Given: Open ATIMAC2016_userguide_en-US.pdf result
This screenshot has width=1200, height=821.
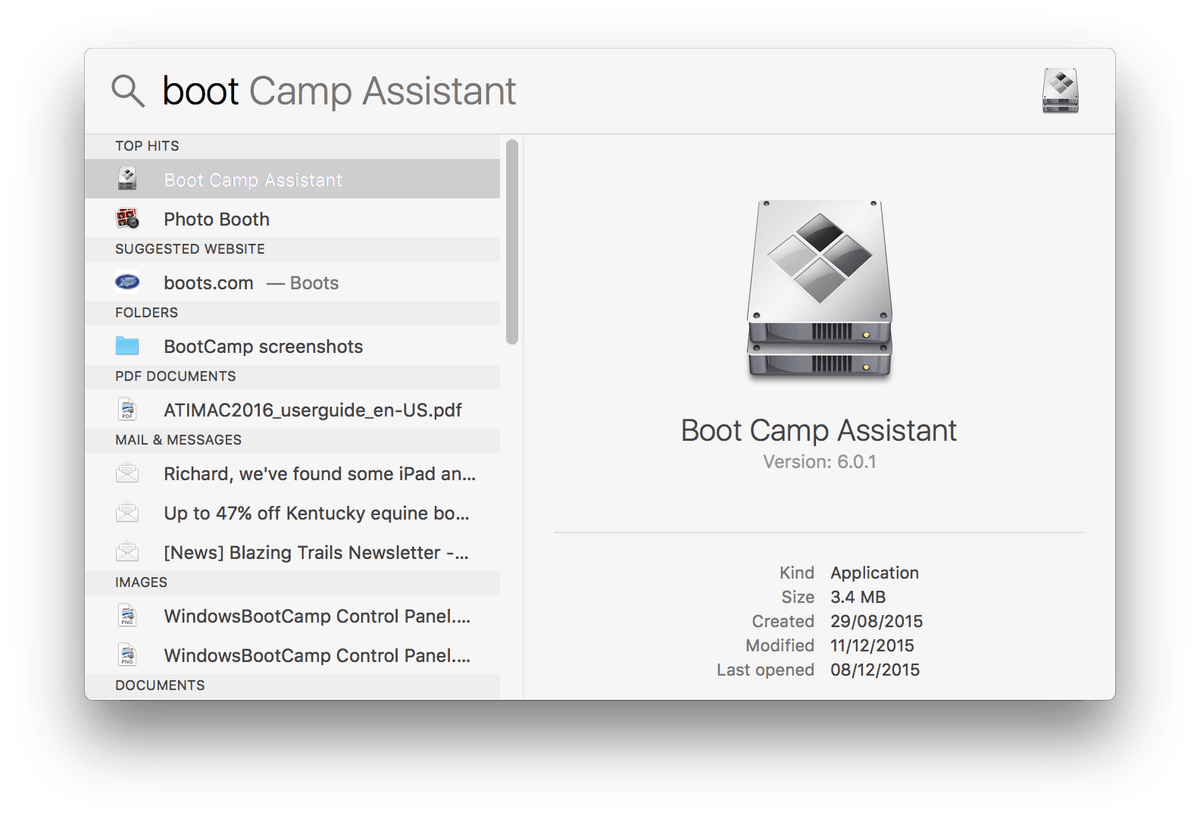Looking at the screenshot, I should 312,410.
